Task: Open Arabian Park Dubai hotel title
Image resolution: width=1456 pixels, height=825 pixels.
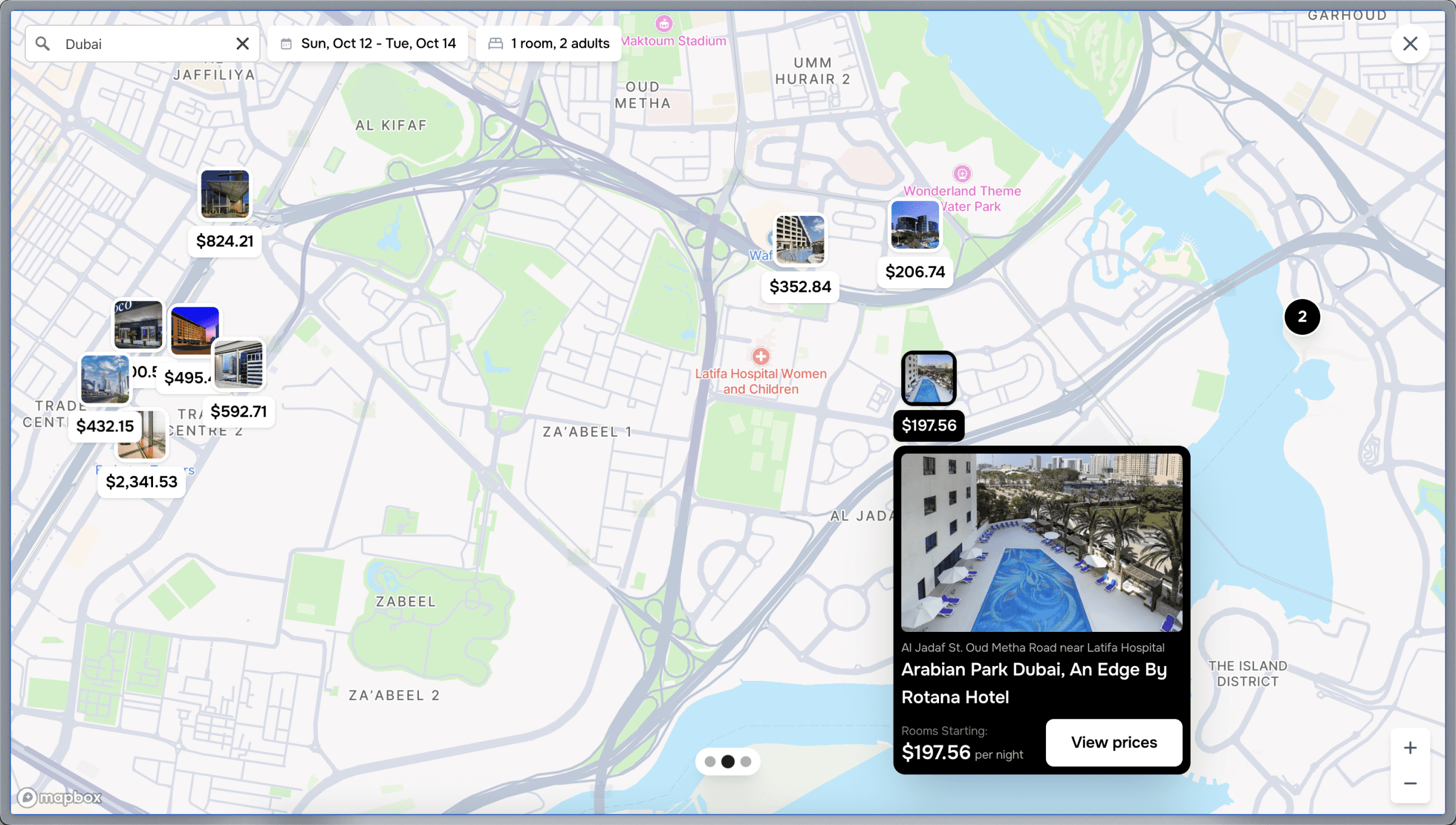Action: (1033, 683)
